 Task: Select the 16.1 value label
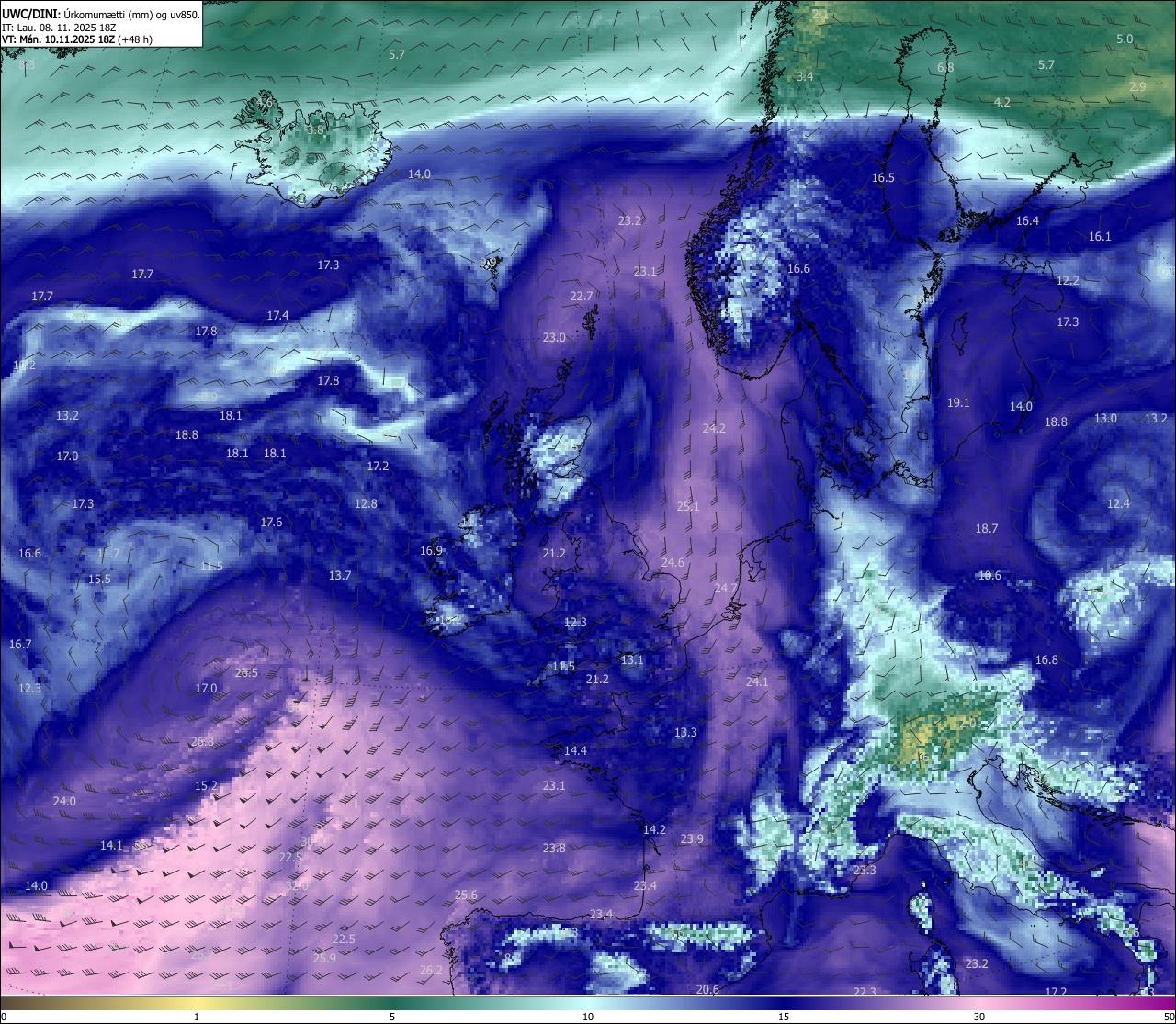coord(1100,237)
